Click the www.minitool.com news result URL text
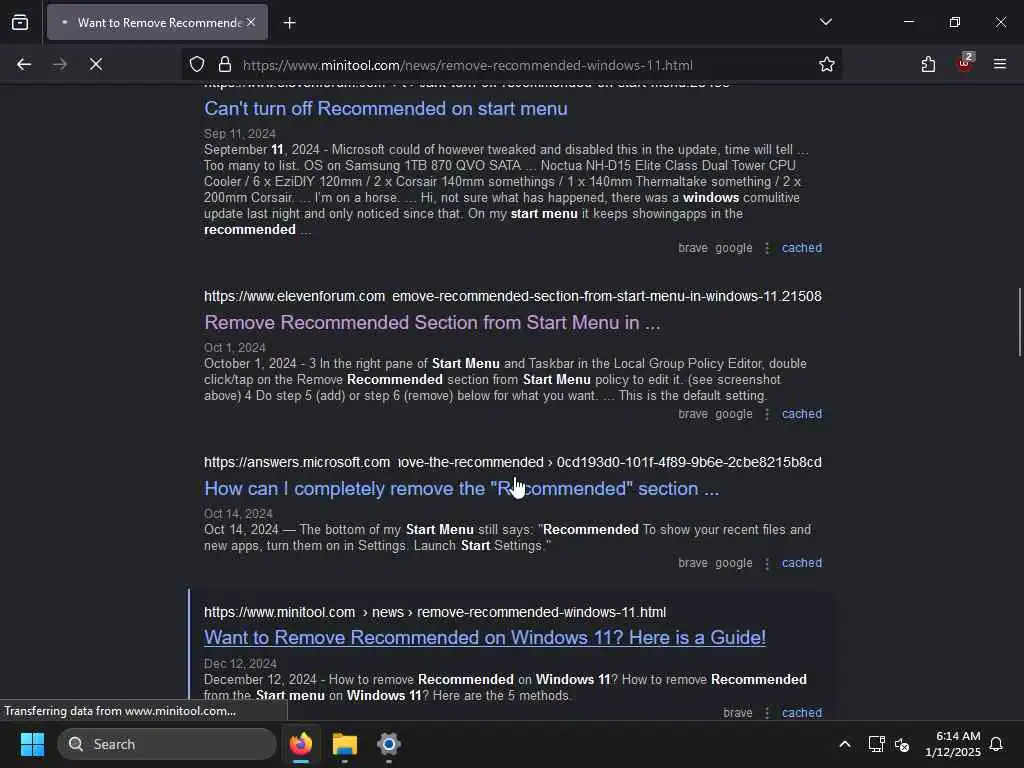 pyautogui.click(x=435, y=612)
